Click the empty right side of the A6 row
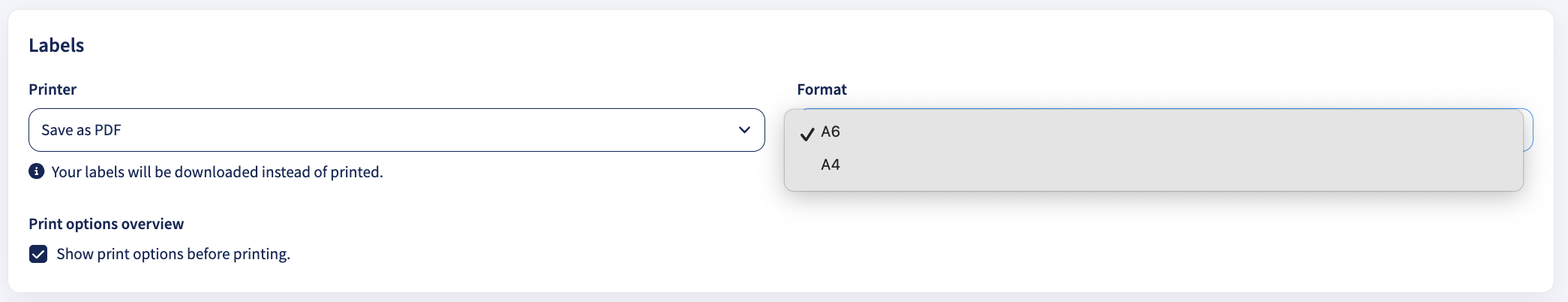 coord(1200,131)
